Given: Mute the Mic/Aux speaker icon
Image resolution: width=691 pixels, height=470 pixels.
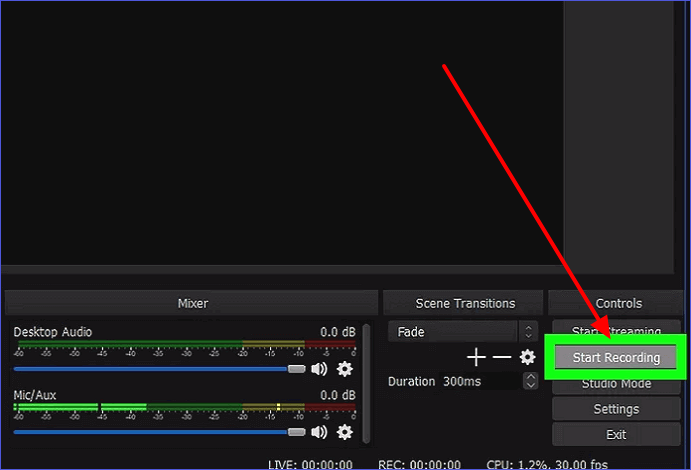Looking at the screenshot, I should pos(319,432).
